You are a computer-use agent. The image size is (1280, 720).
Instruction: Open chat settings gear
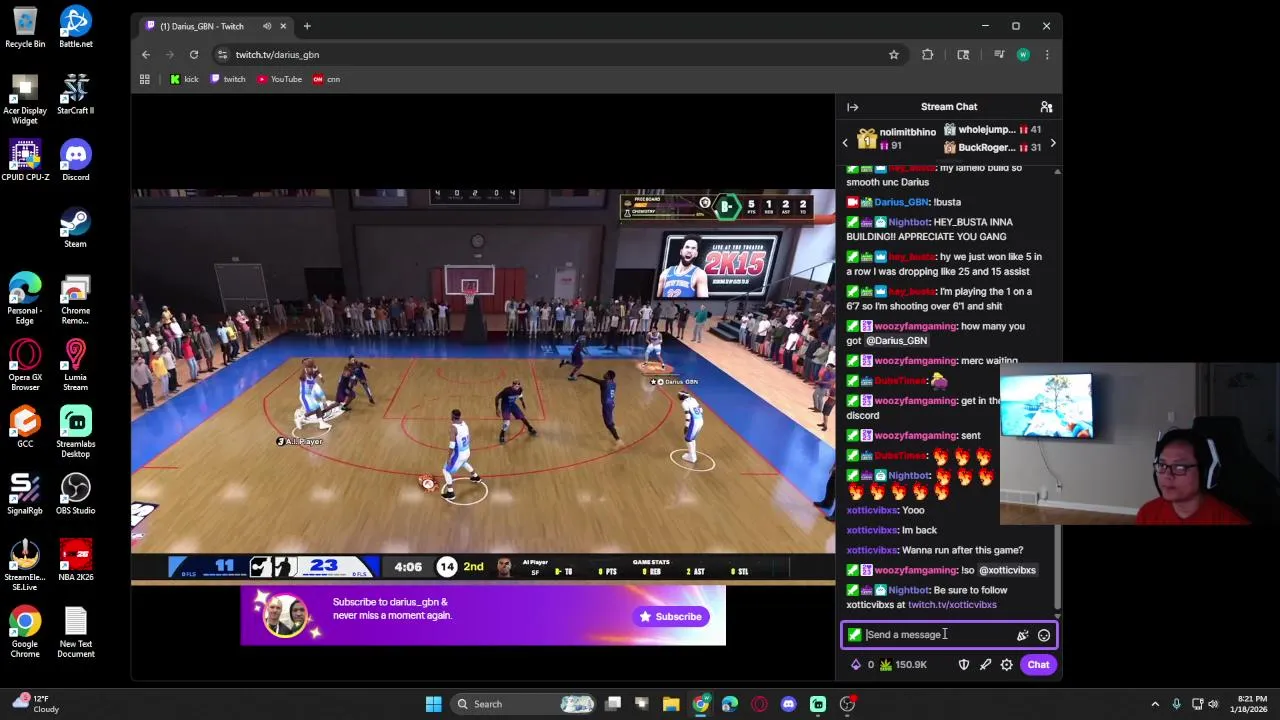point(1007,665)
